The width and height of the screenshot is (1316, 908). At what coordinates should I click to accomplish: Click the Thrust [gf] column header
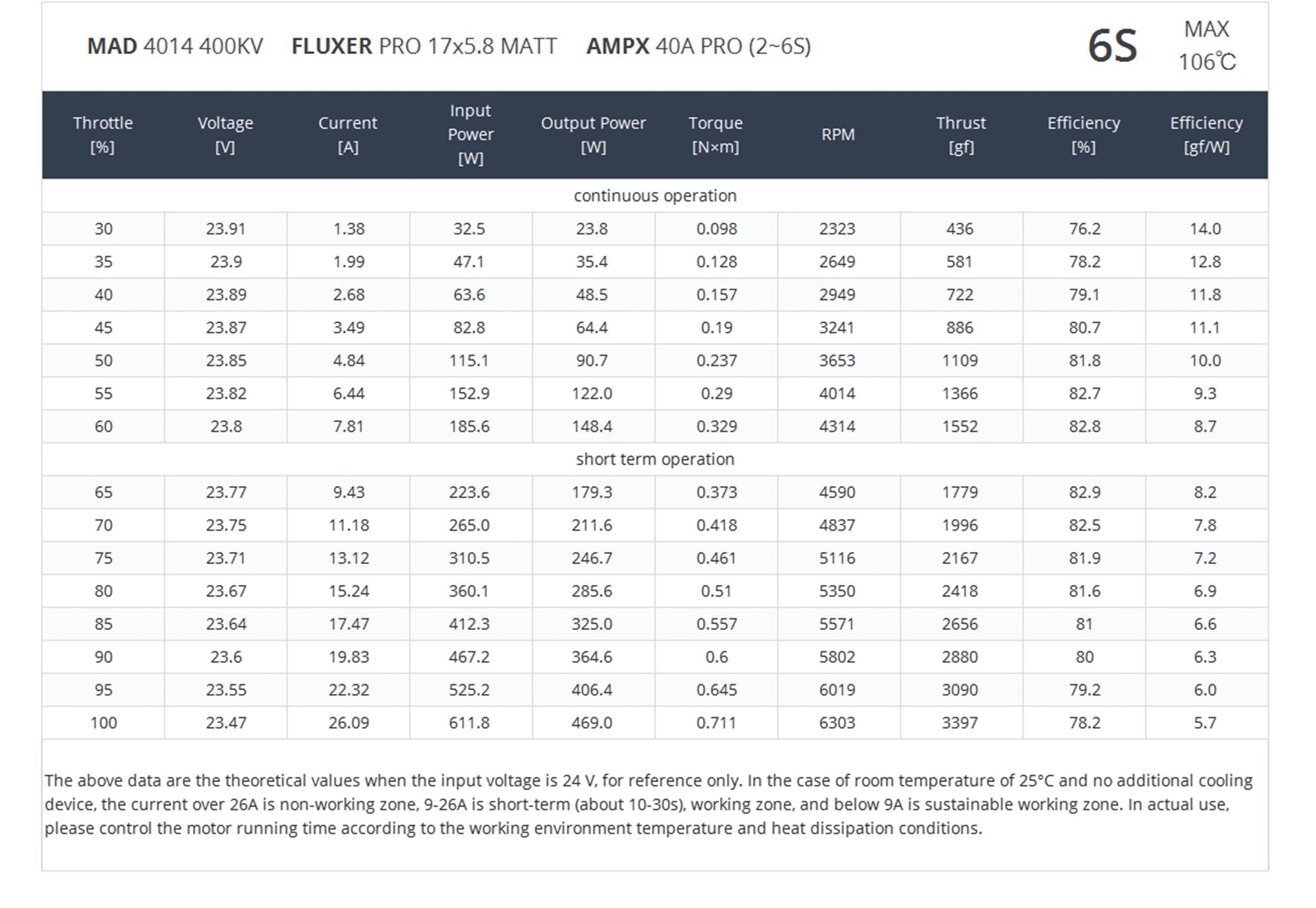point(961,135)
